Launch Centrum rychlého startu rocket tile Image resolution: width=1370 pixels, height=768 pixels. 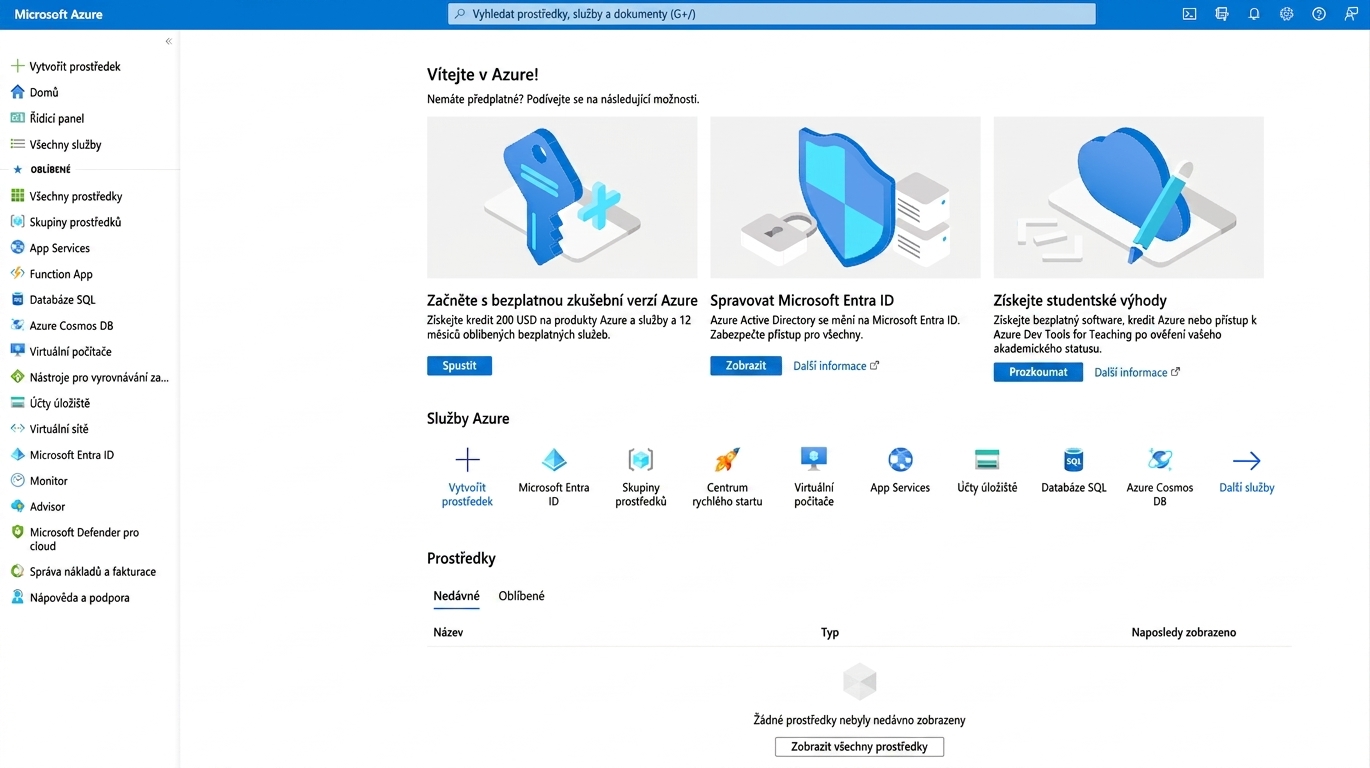coord(727,477)
